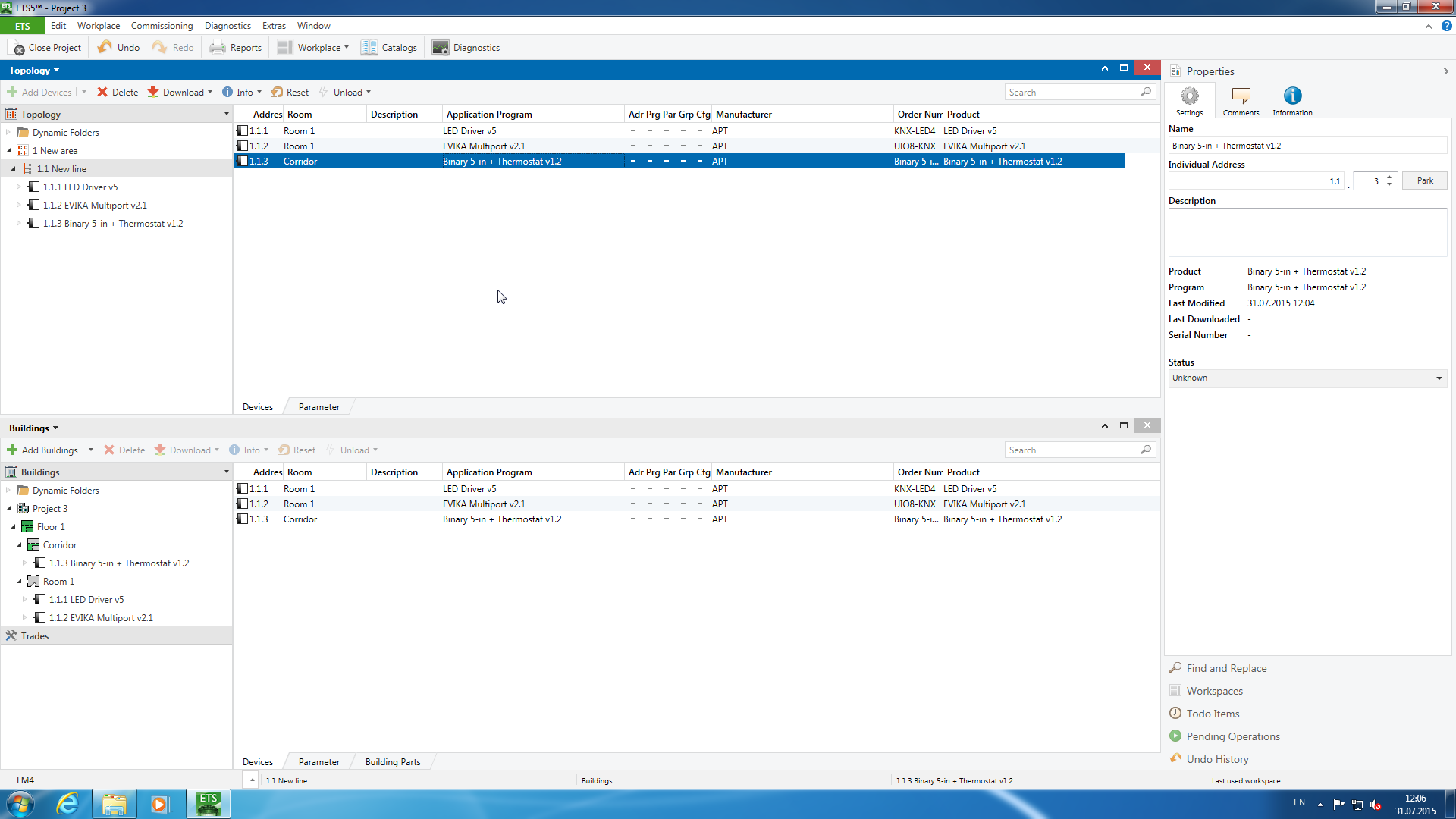
Task: Click the Reports printer icon
Action: coord(218,47)
